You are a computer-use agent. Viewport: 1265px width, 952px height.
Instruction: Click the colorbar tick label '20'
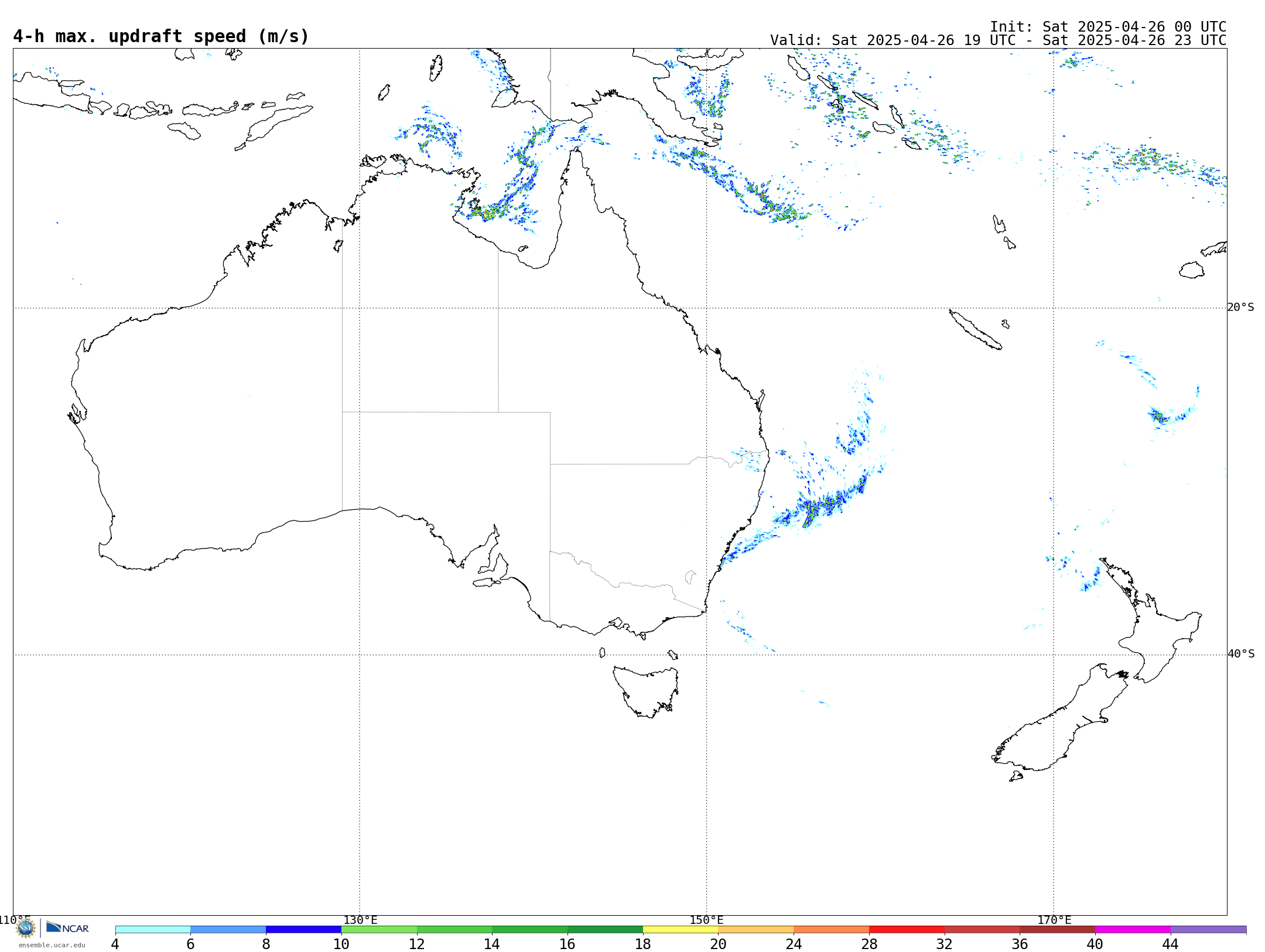coord(719,944)
